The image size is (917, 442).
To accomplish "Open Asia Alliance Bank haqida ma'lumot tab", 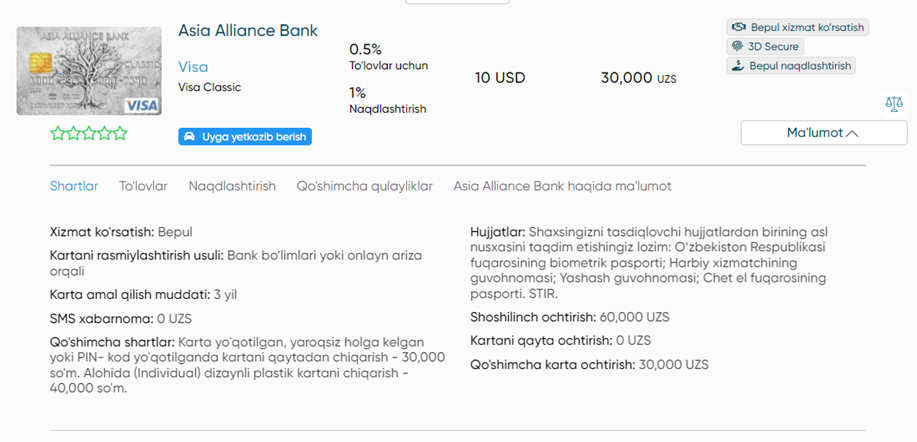I will [x=563, y=186].
